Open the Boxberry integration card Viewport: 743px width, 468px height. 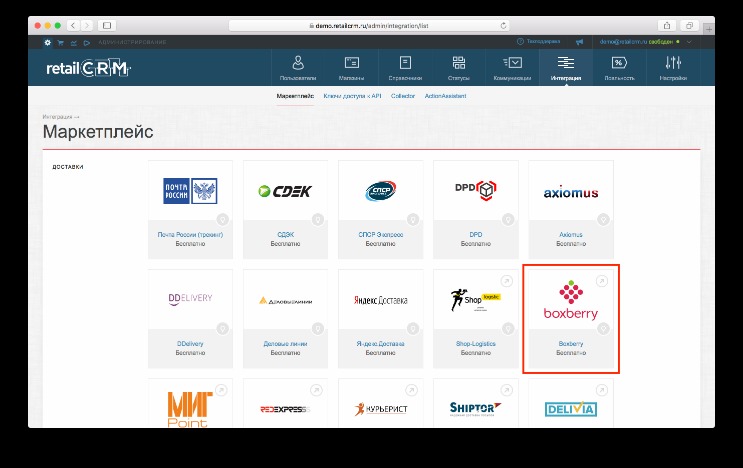[571, 319]
